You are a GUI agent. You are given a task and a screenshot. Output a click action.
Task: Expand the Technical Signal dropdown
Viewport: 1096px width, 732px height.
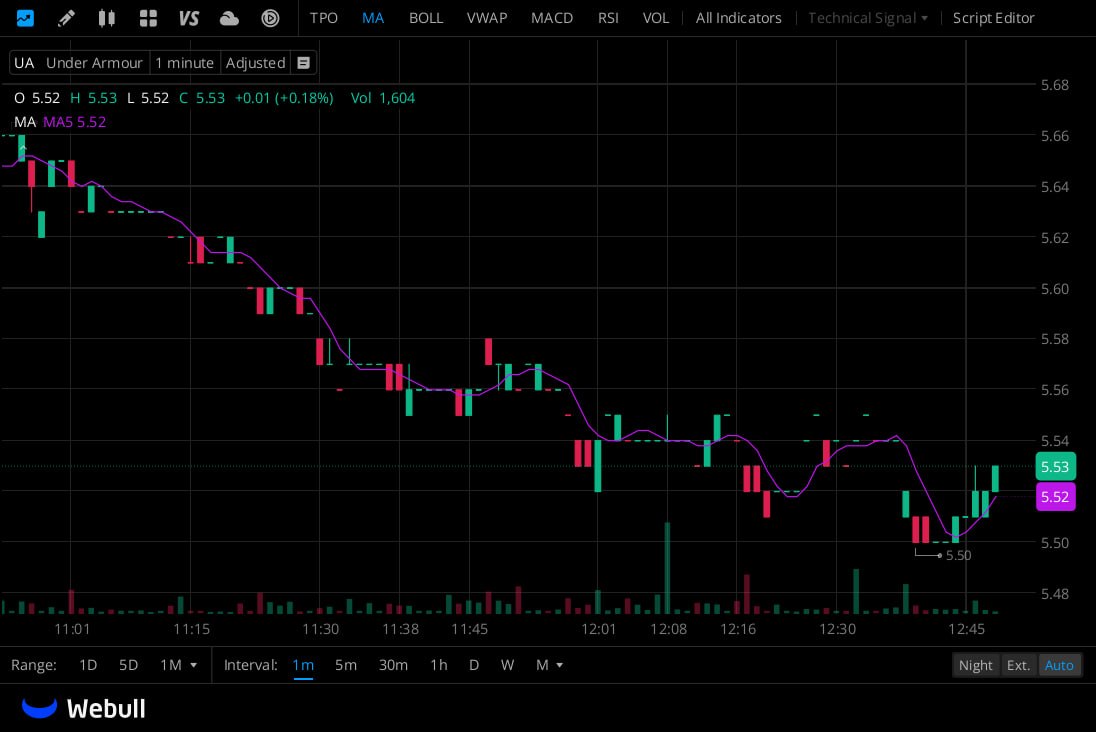coord(867,18)
